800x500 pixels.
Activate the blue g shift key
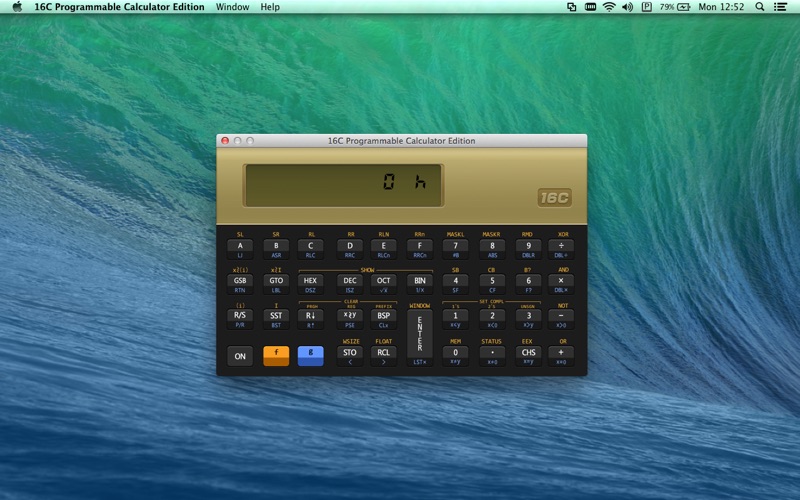click(x=310, y=356)
